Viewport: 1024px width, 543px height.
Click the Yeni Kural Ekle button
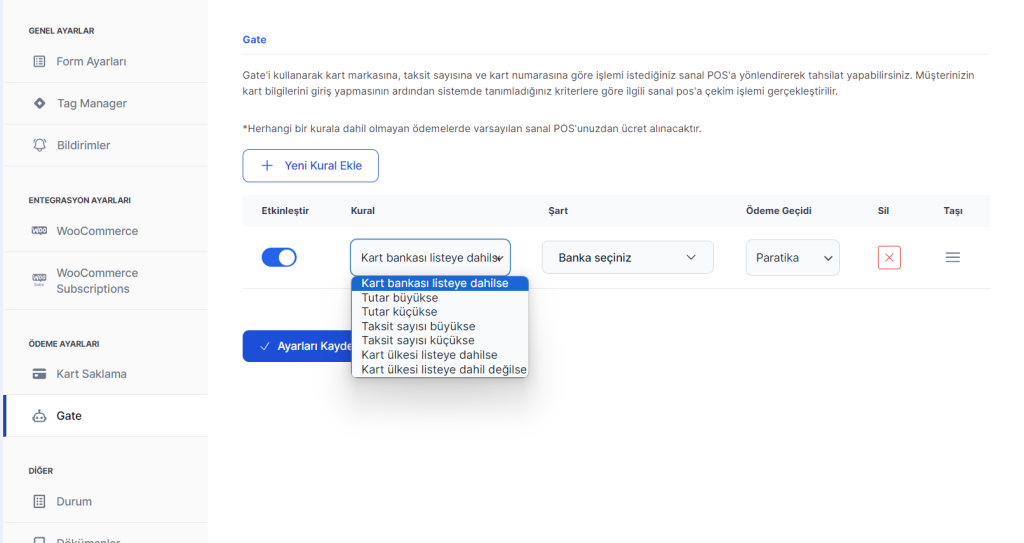click(310, 166)
